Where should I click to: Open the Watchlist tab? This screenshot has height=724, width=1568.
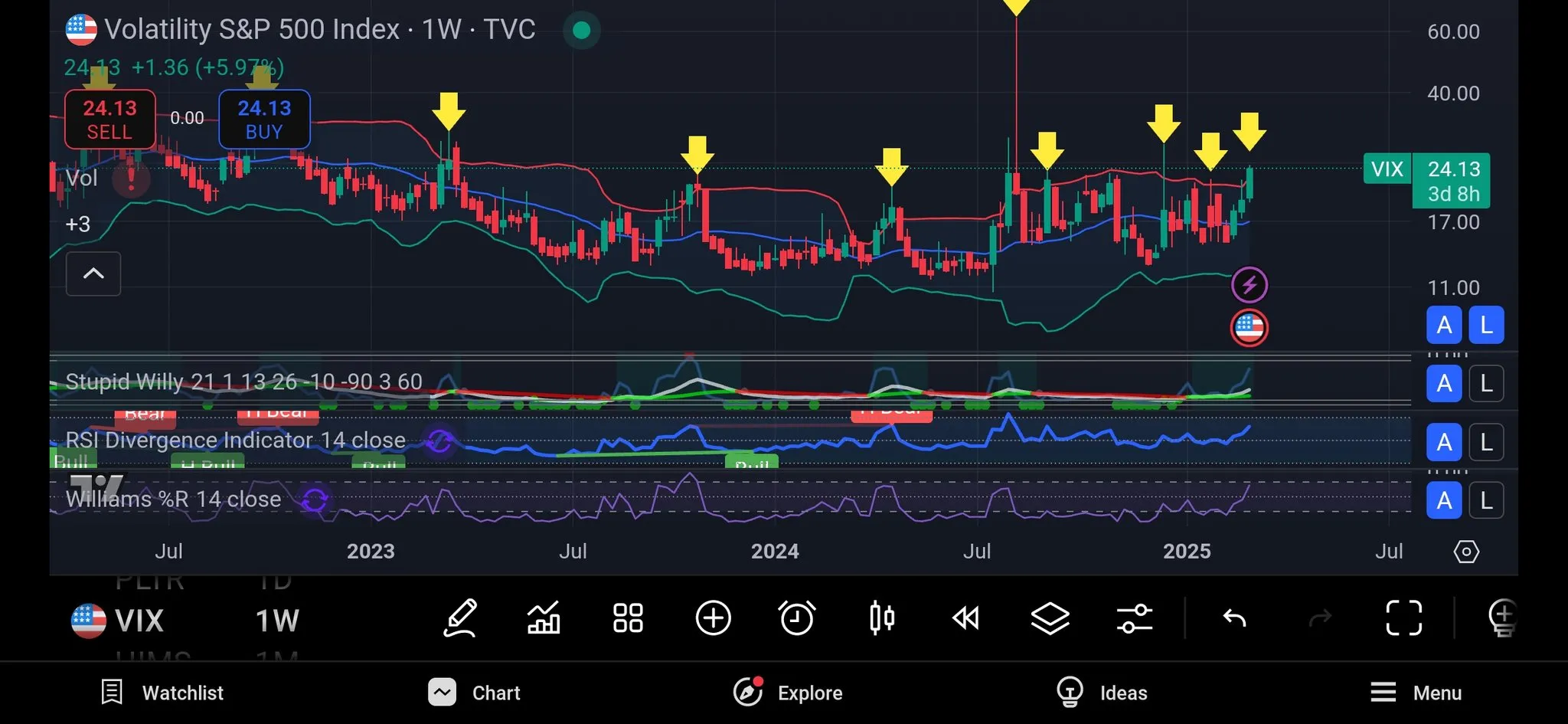click(x=162, y=693)
